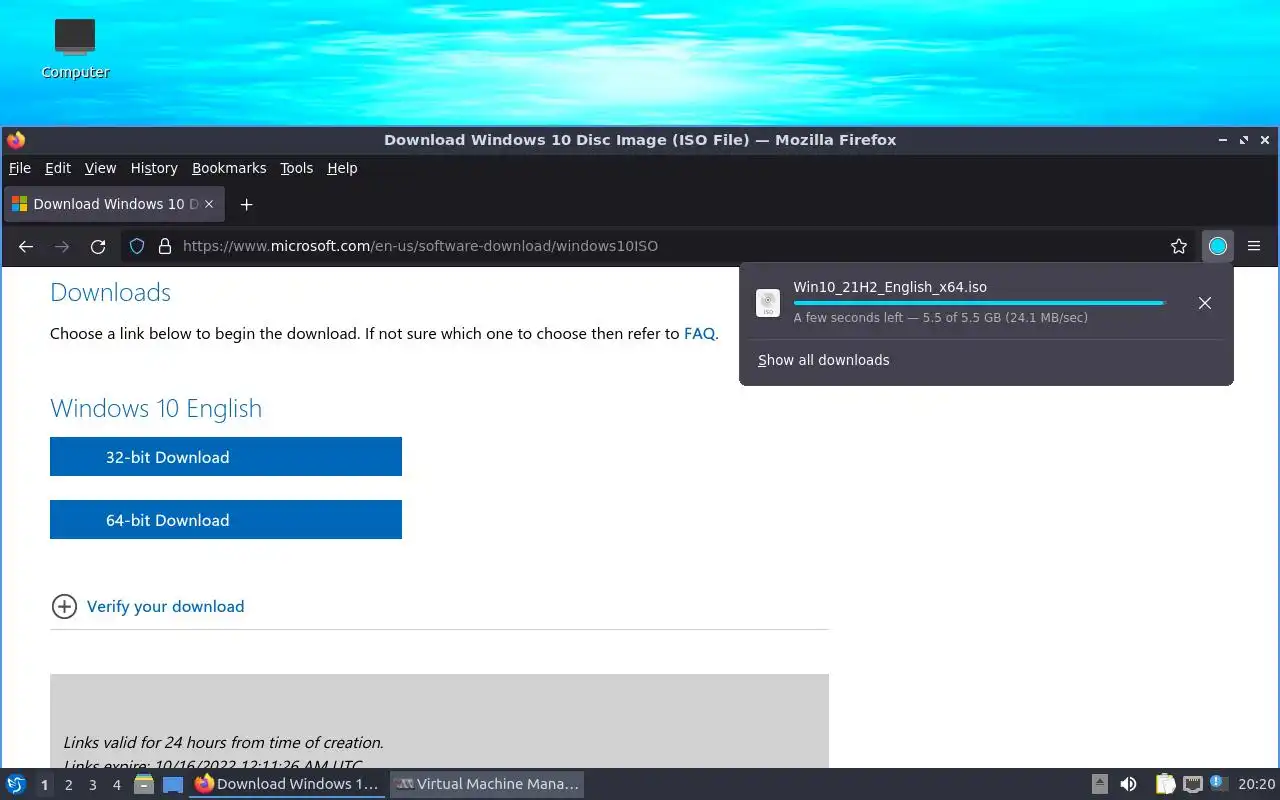
Task: View site security padlock details
Action: point(165,246)
